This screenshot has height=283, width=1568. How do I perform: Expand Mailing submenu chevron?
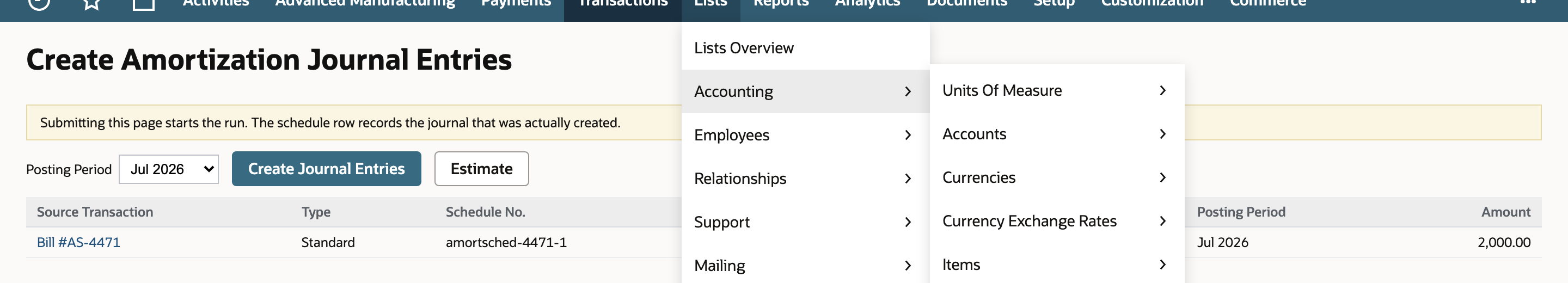pos(908,266)
